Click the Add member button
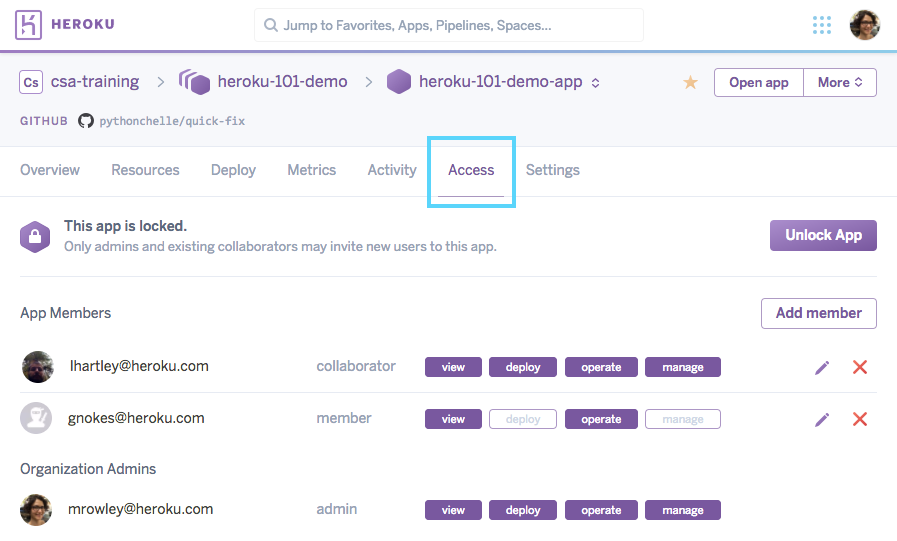 click(x=819, y=313)
